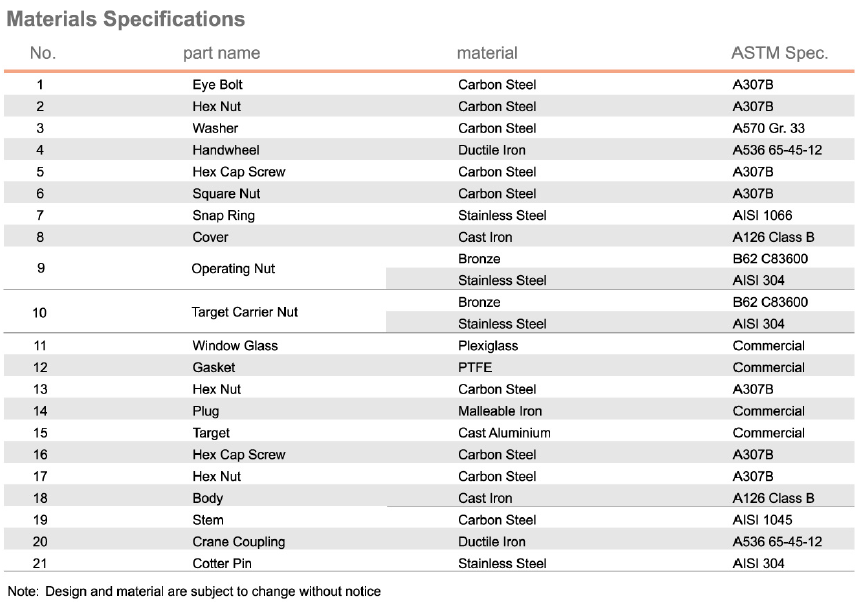Select the Target Carrier Nut cell
The height and width of the screenshot is (602, 868).
[245, 312]
